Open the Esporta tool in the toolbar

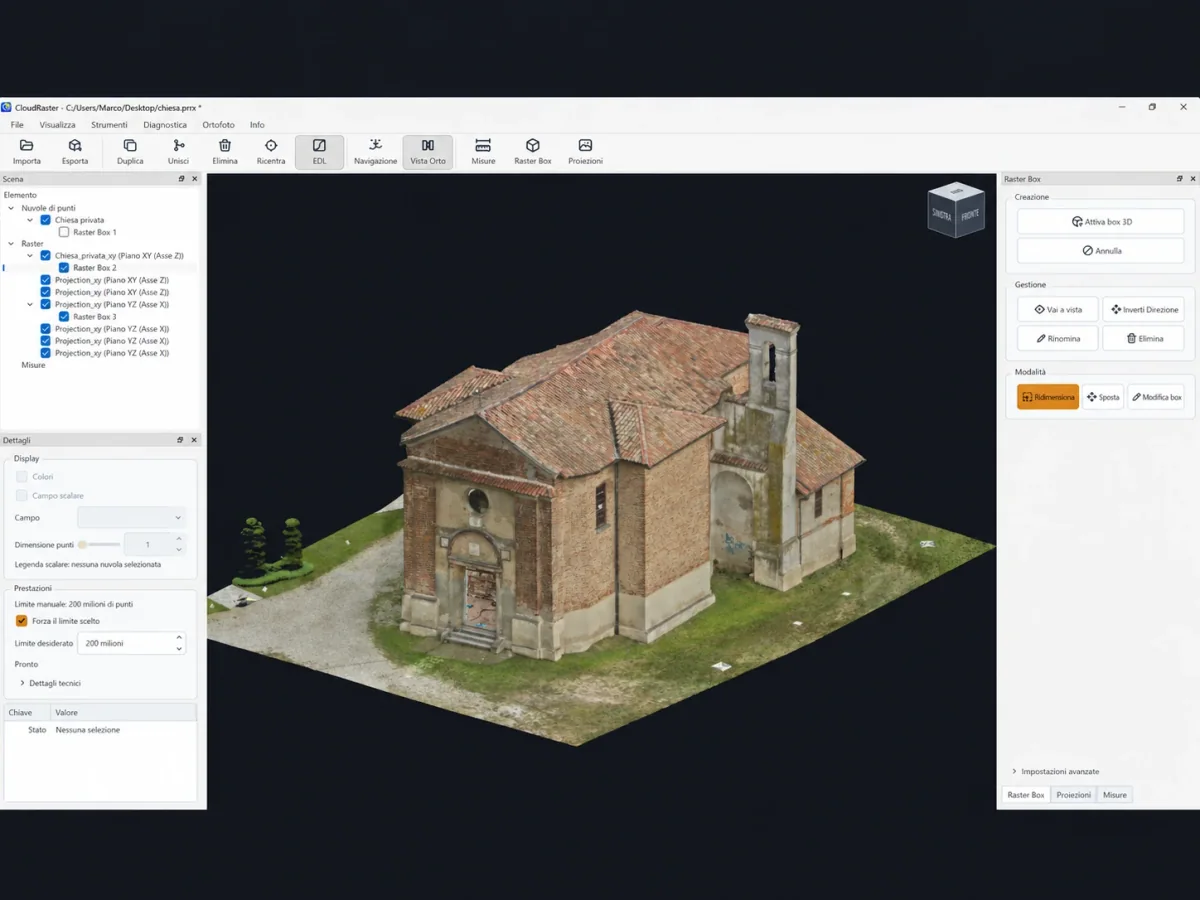[75, 152]
